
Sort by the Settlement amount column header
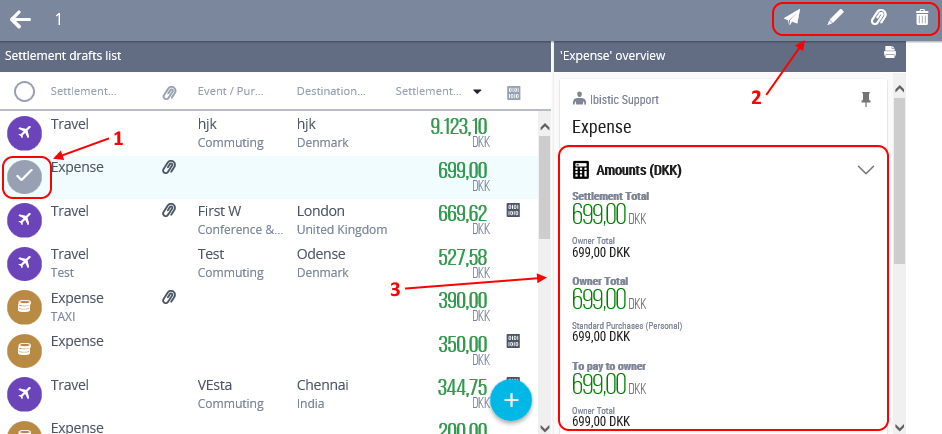point(428,91)
